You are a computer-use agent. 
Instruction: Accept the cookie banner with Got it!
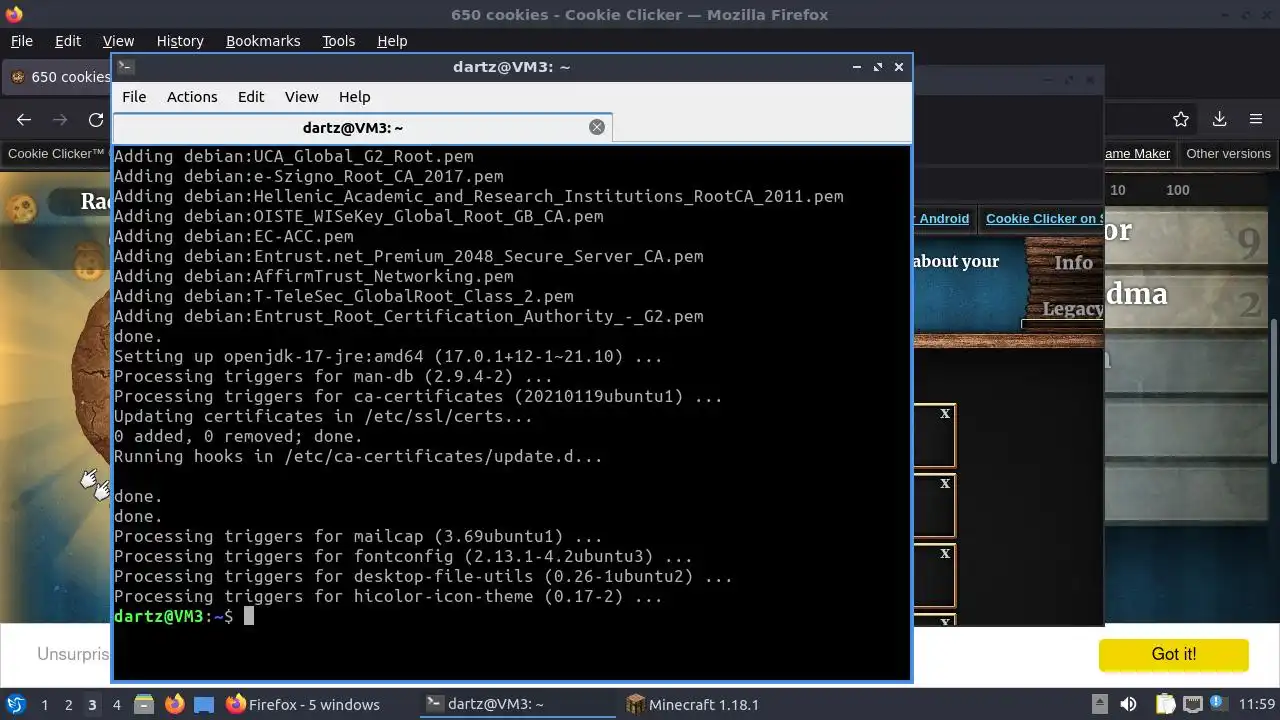coord(1174,654)
